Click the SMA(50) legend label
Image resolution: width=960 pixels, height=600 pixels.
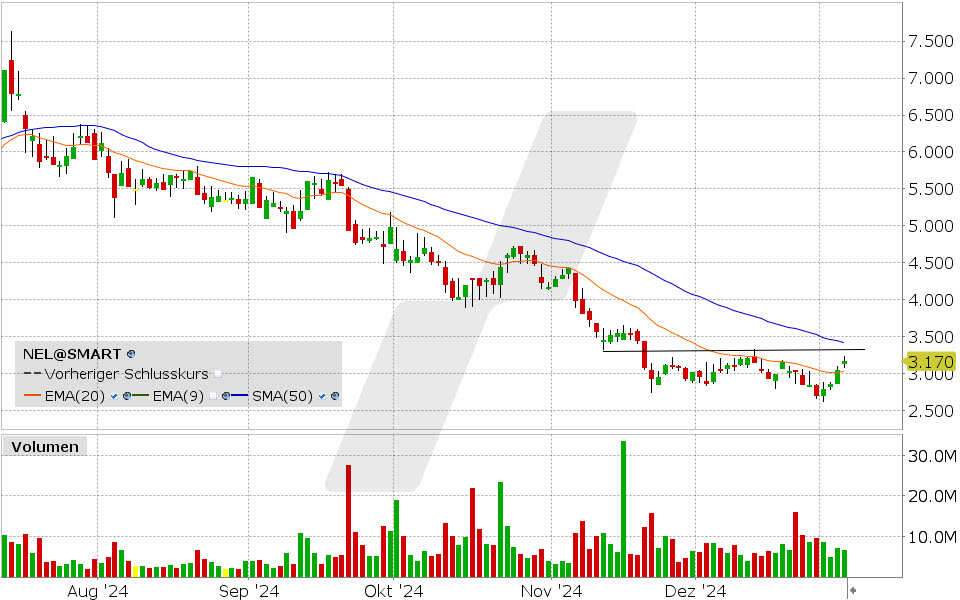point(282,396)
